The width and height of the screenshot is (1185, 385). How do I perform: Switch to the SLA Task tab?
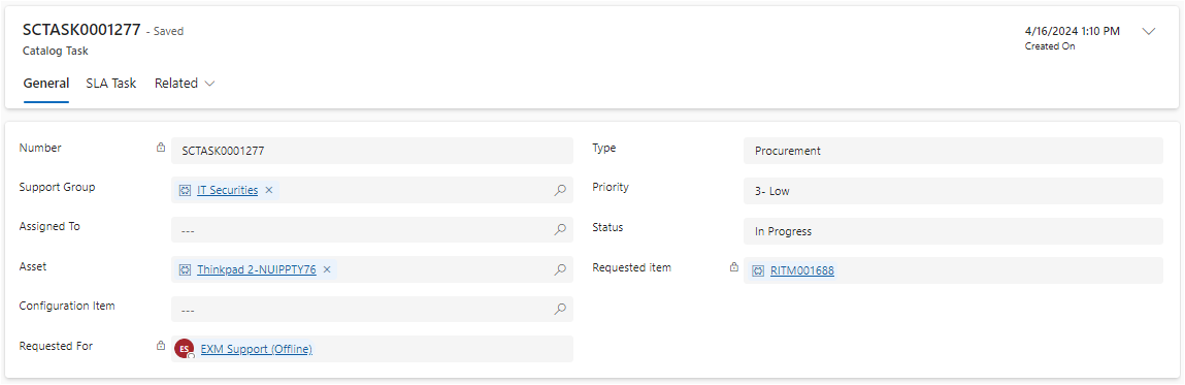click(x=111, y=83)
